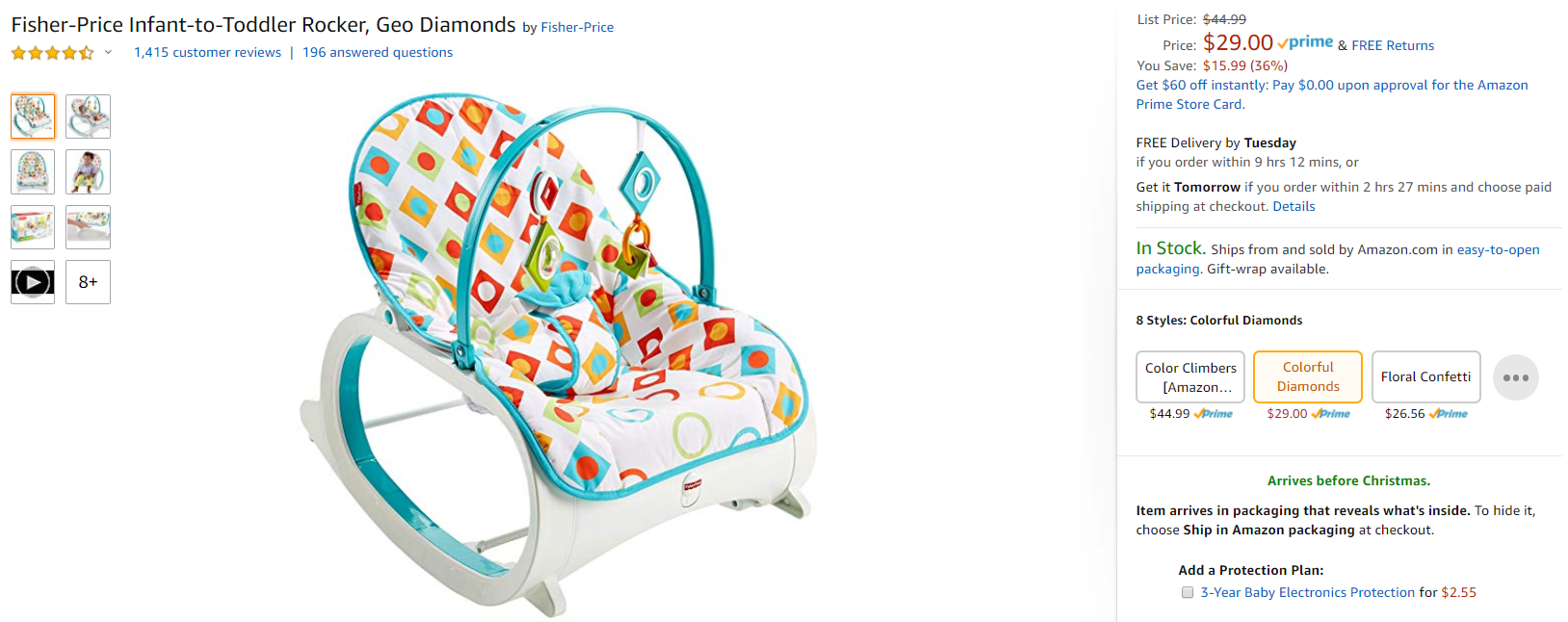Show more styles with three-dot button
1568x622 pixels.
tap(1516, 377)
